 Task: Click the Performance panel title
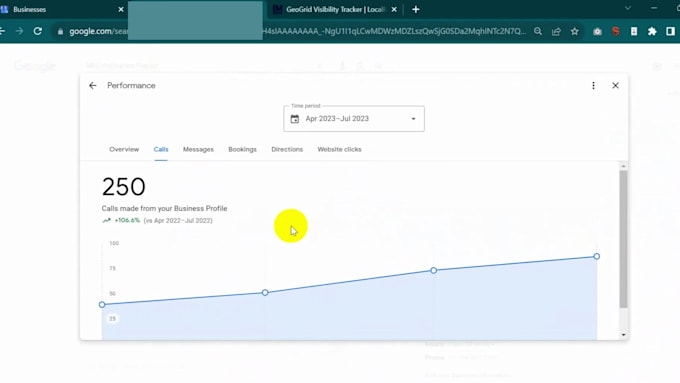point(131,85)
